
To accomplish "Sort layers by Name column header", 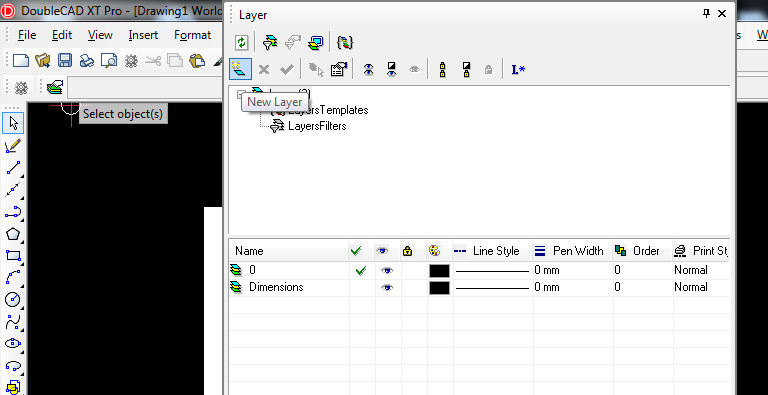I will (x=288, y=251).
